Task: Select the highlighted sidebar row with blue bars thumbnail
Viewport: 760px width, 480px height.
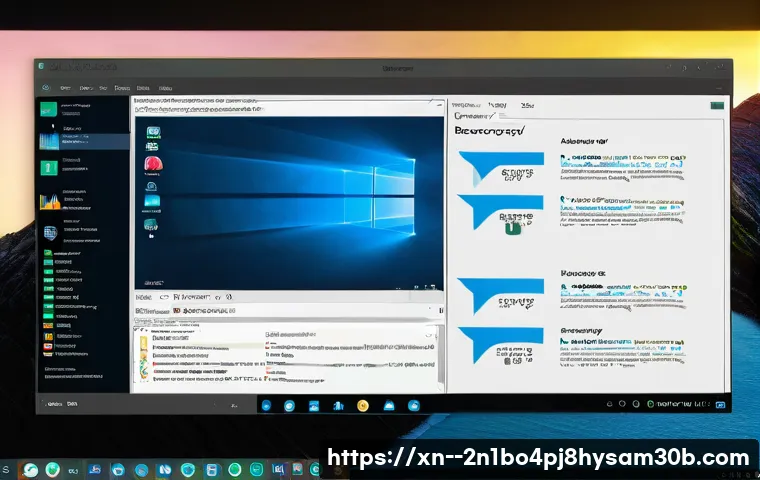Action: click(x=84, y=141)
